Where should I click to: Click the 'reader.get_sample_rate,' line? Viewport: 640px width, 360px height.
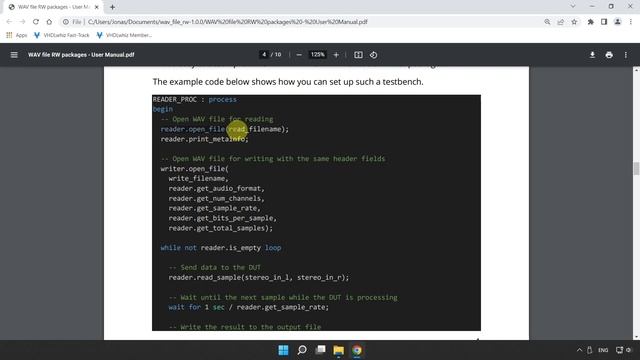click(215, 208)
